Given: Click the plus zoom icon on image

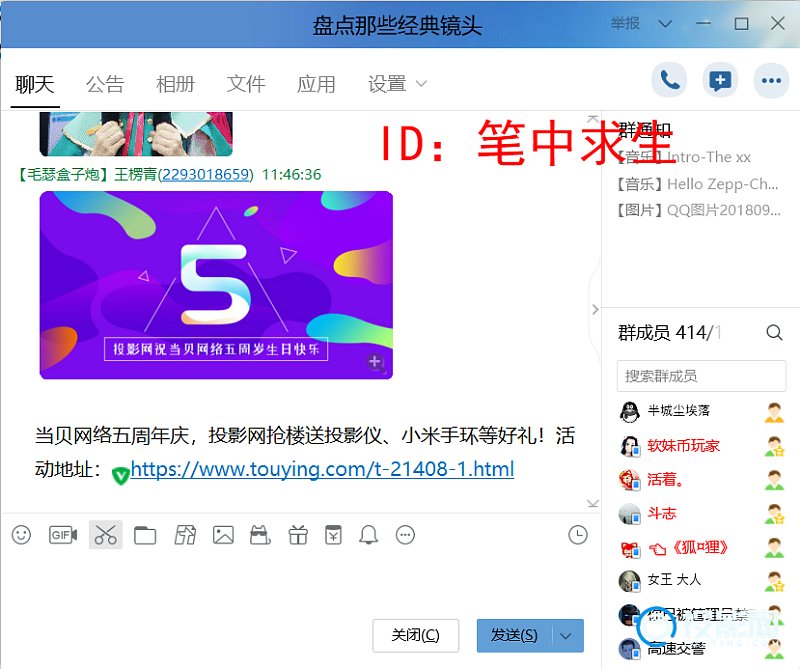Looking at the screenshot, I should click(376, 362).
